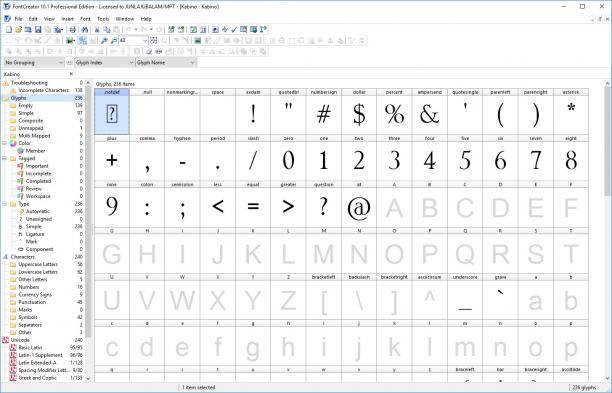Select the Important tag item
612x393 pixels.
(x=37, y=166)
